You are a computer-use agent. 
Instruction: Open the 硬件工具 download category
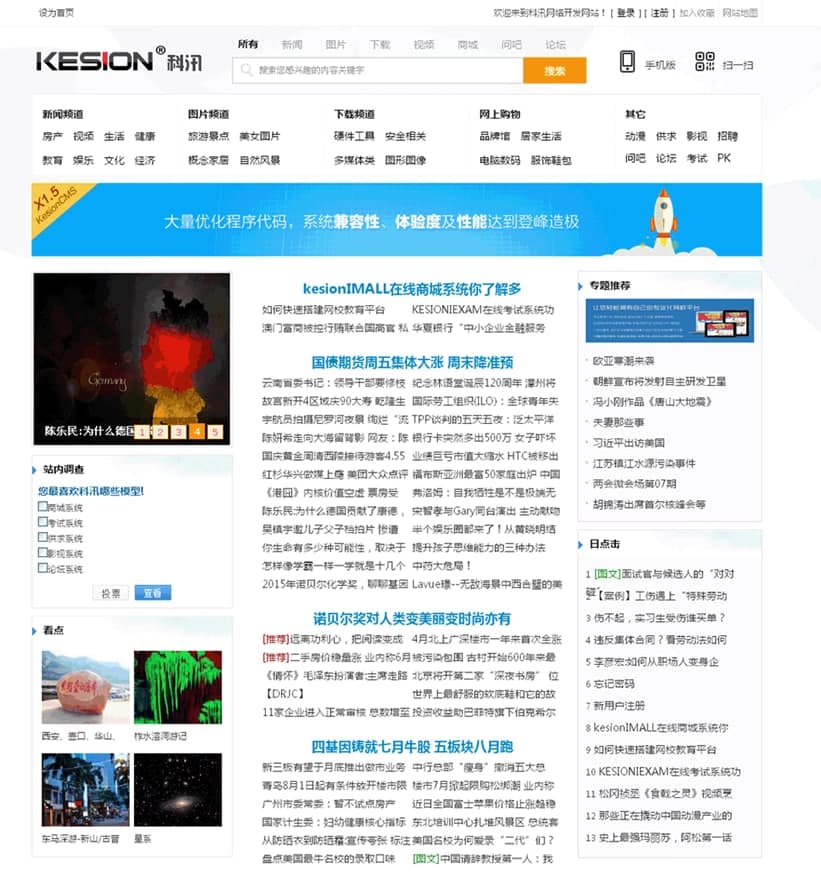coord(354,136)
